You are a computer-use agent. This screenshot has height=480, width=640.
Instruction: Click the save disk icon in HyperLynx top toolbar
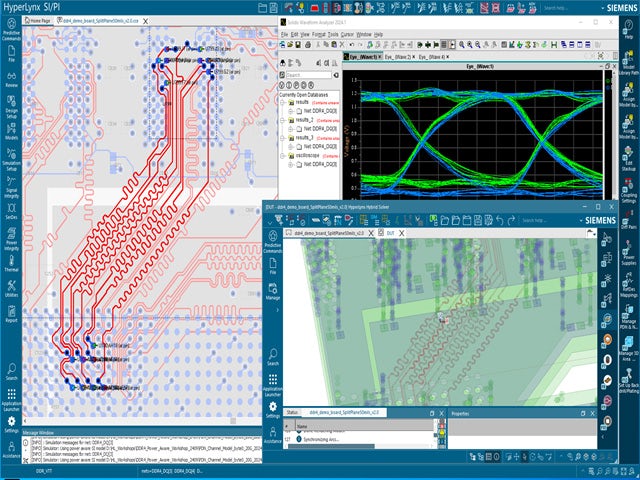(x=273, y=7)
